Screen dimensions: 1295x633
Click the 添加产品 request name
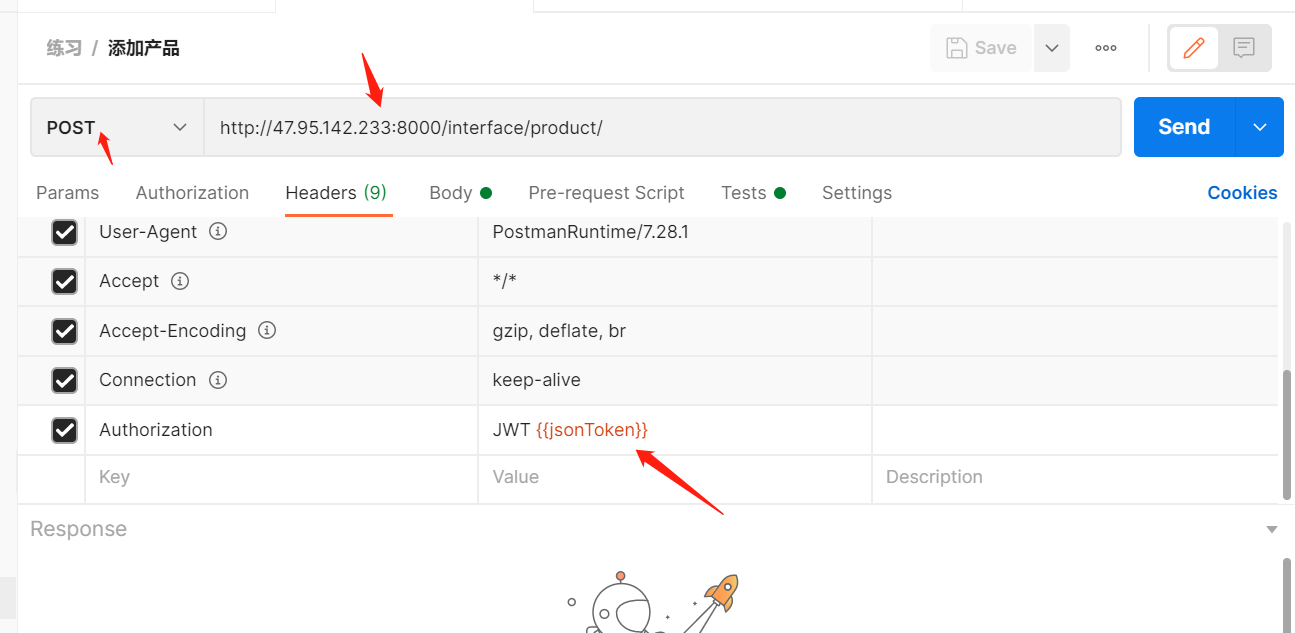coord(144,48)
